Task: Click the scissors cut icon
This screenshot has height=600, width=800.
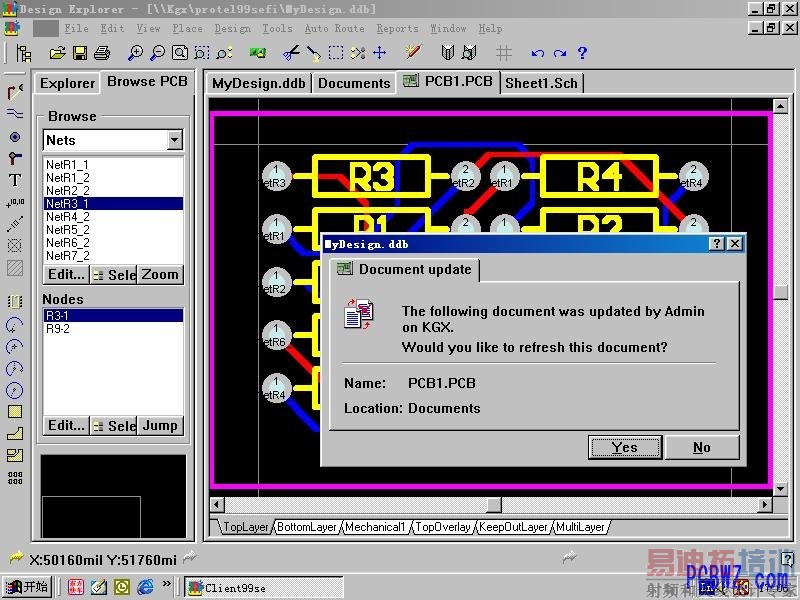Action: [291, 53]
